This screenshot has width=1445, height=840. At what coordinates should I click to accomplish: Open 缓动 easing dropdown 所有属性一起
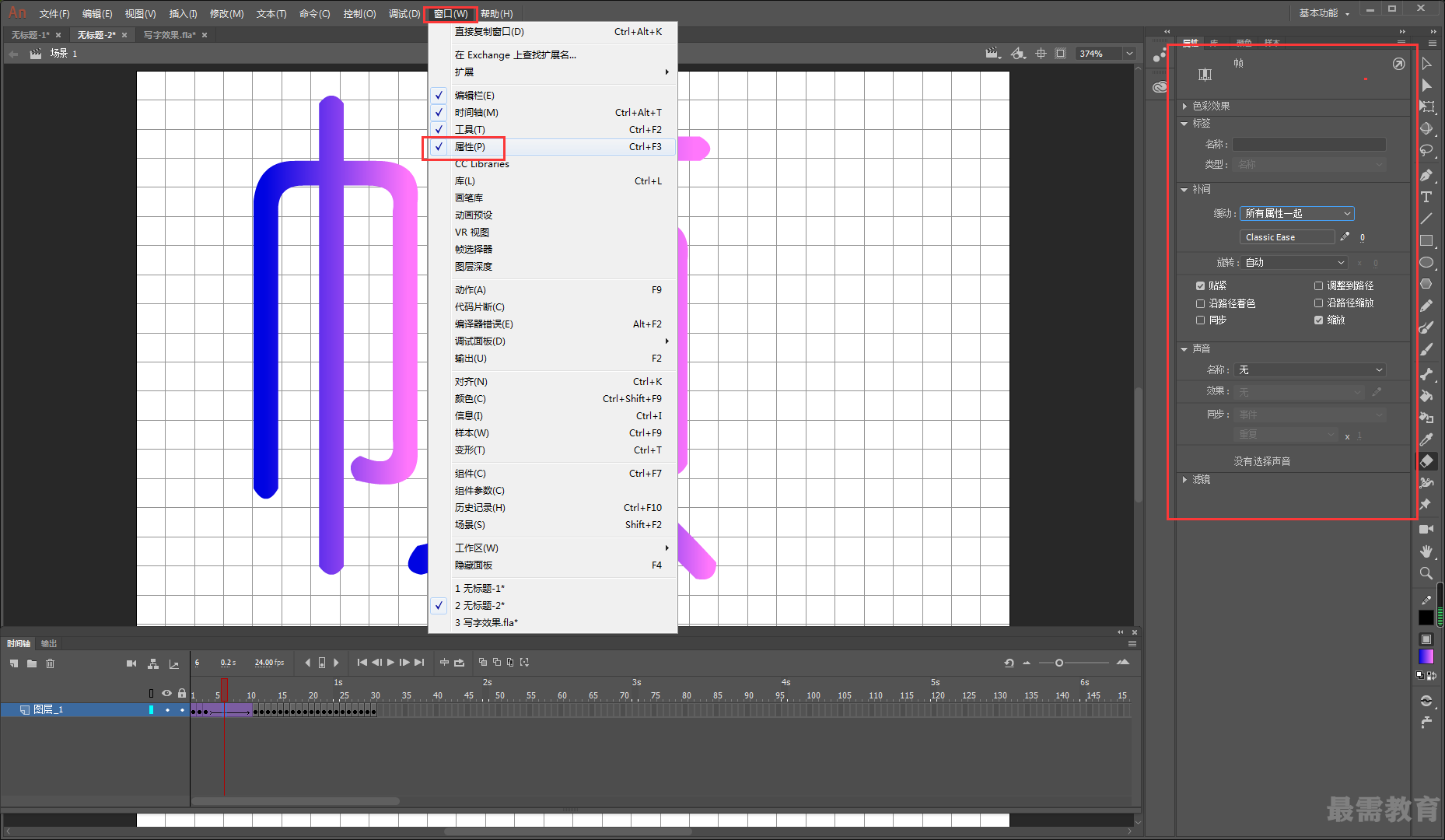(x=1297, y=213)
